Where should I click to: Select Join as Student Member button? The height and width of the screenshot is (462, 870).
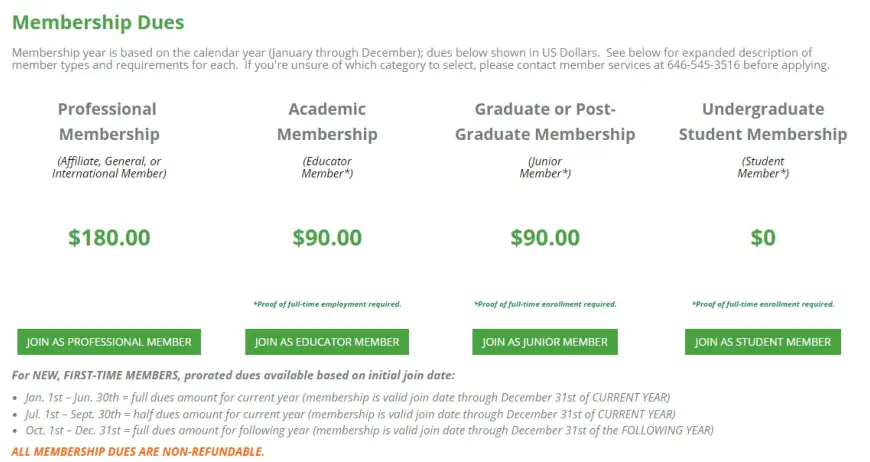click(763, 342)
